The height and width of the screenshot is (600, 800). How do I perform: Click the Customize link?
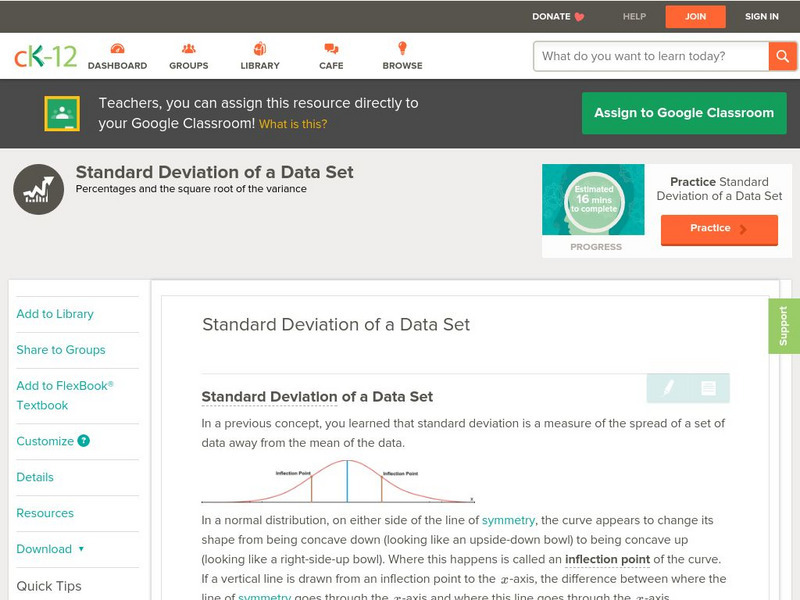click(45, 441)
